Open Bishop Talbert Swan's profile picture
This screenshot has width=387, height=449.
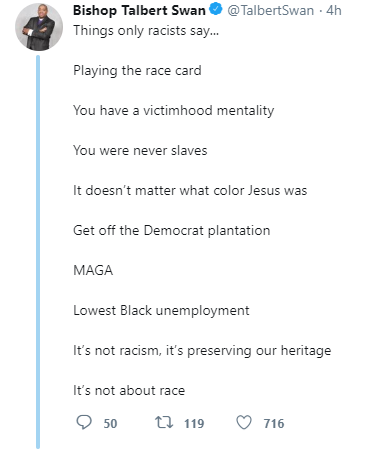(x=39, y=27)
